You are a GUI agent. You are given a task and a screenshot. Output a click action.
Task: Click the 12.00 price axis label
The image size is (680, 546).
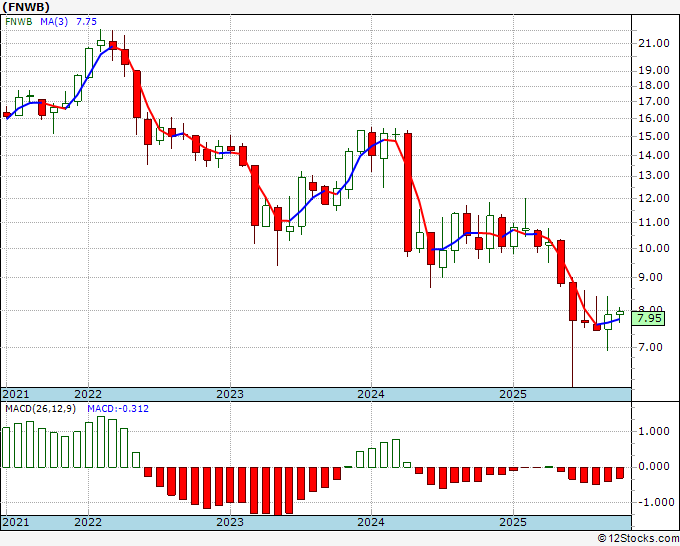654,198
